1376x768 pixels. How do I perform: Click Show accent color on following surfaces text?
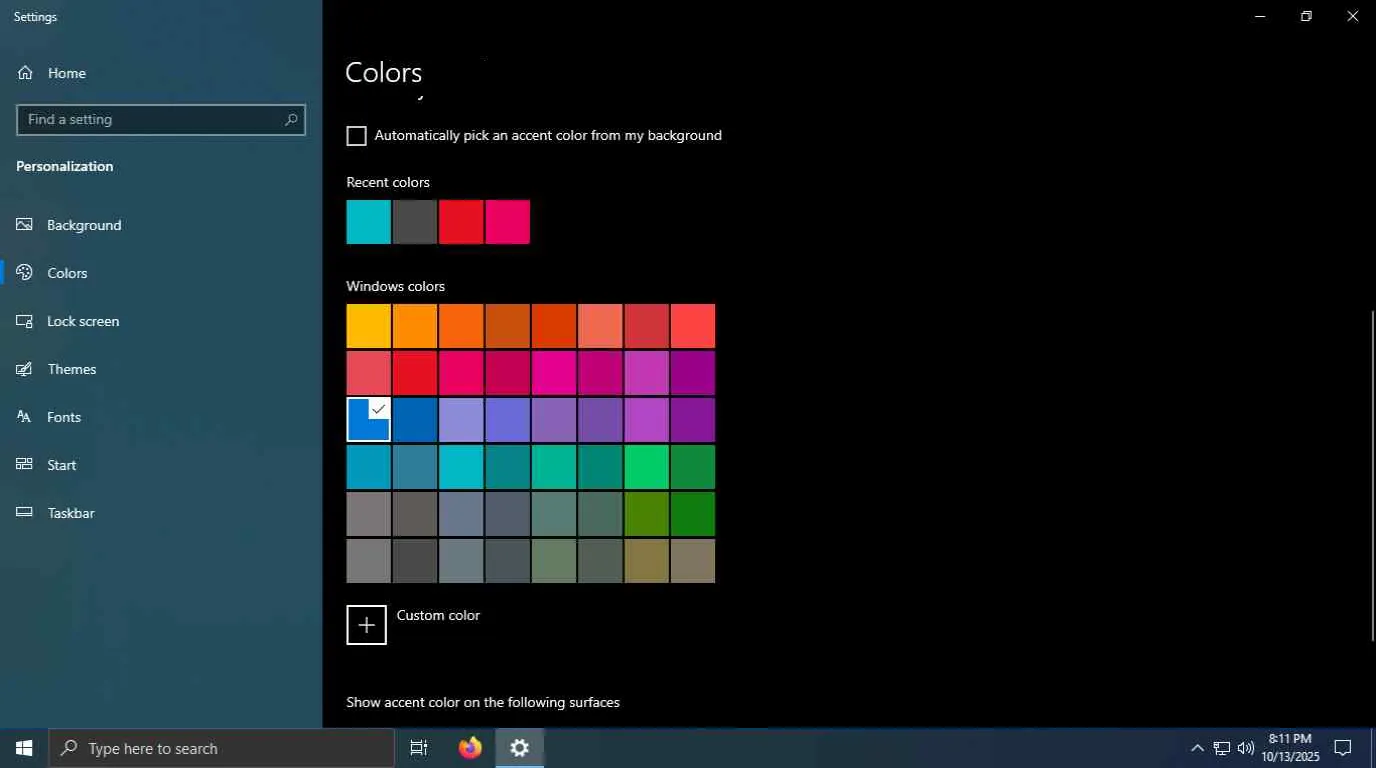click(x=483, y=702)
